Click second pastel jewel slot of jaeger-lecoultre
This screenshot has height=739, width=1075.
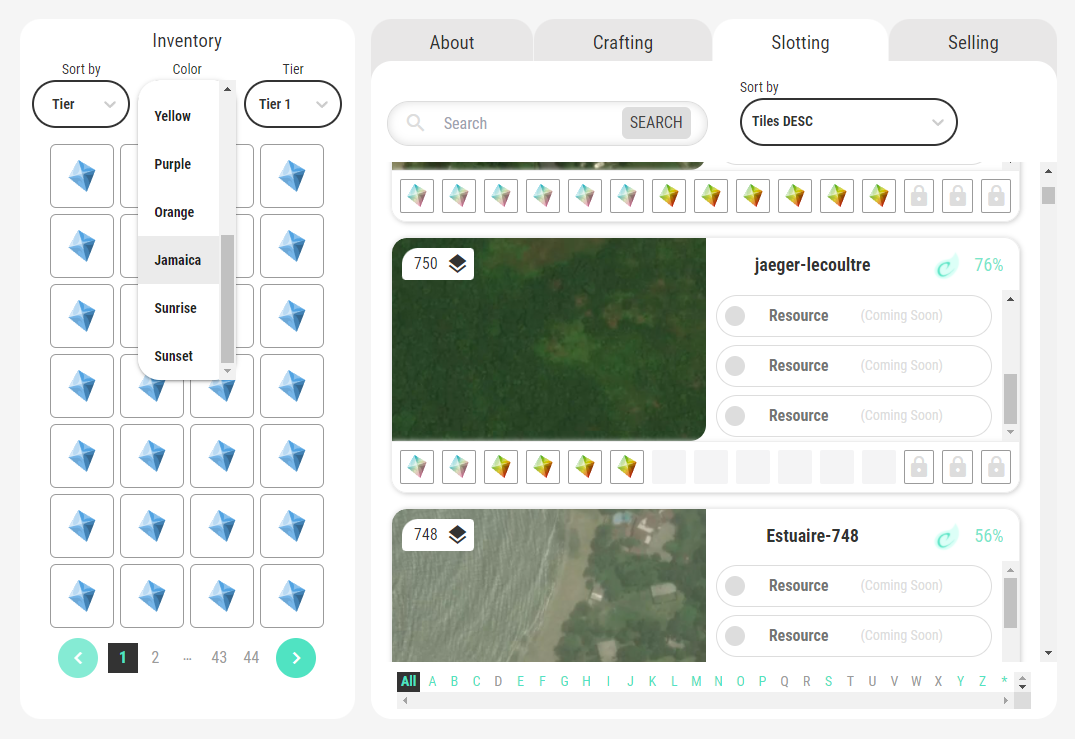click(459, 467)
